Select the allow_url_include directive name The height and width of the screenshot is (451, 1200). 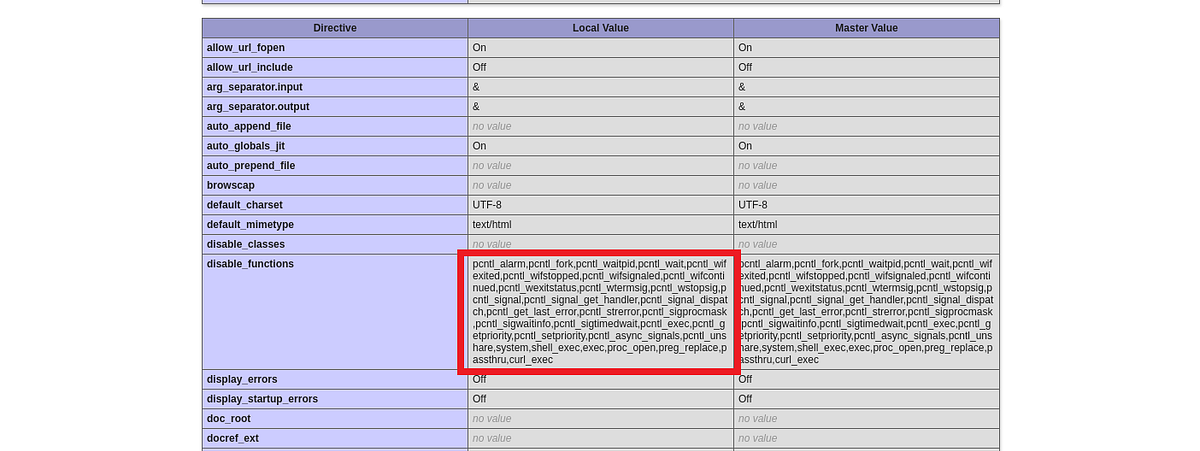click(249, 67)
